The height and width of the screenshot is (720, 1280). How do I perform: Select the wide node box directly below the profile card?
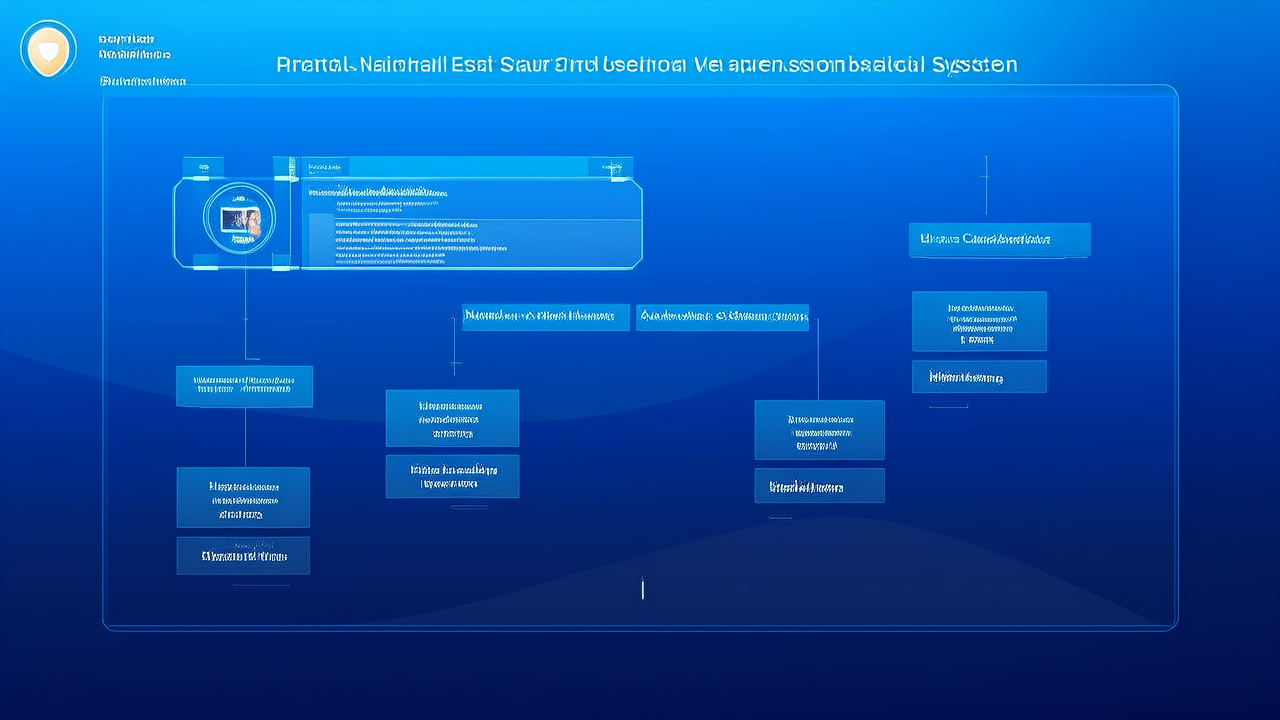244,386
